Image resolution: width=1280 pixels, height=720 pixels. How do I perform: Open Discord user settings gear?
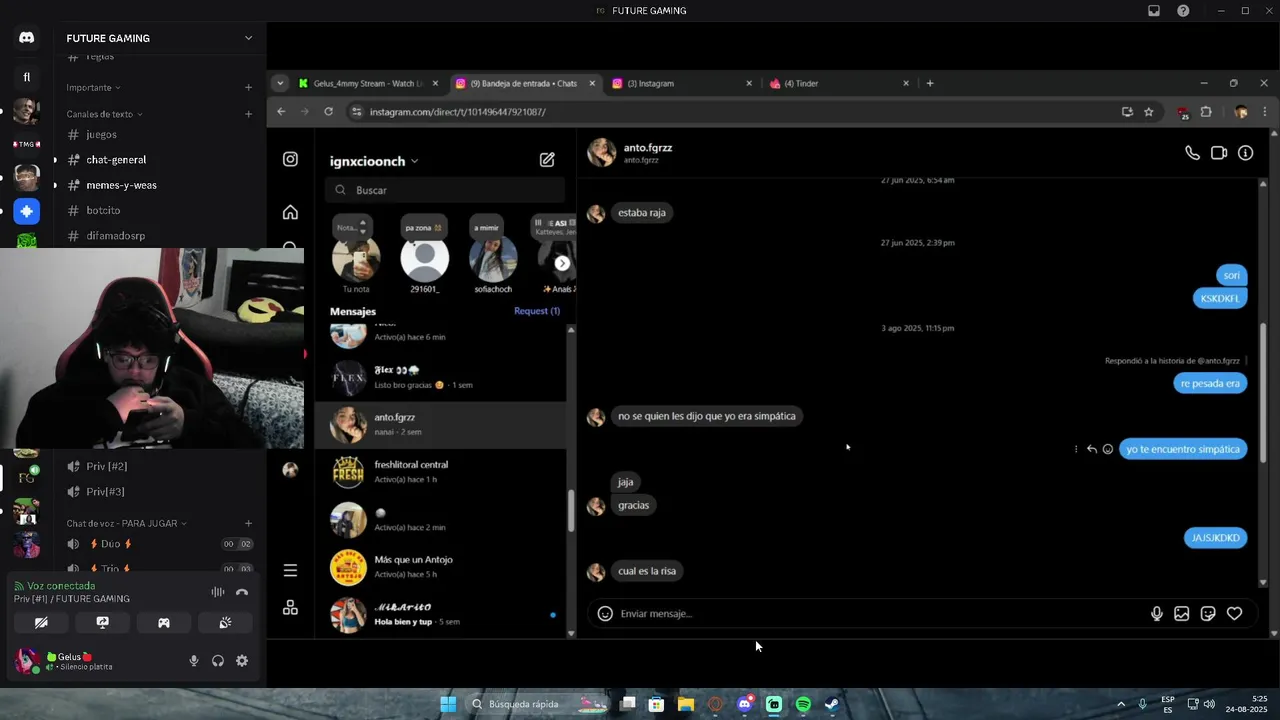click(242, 661)
